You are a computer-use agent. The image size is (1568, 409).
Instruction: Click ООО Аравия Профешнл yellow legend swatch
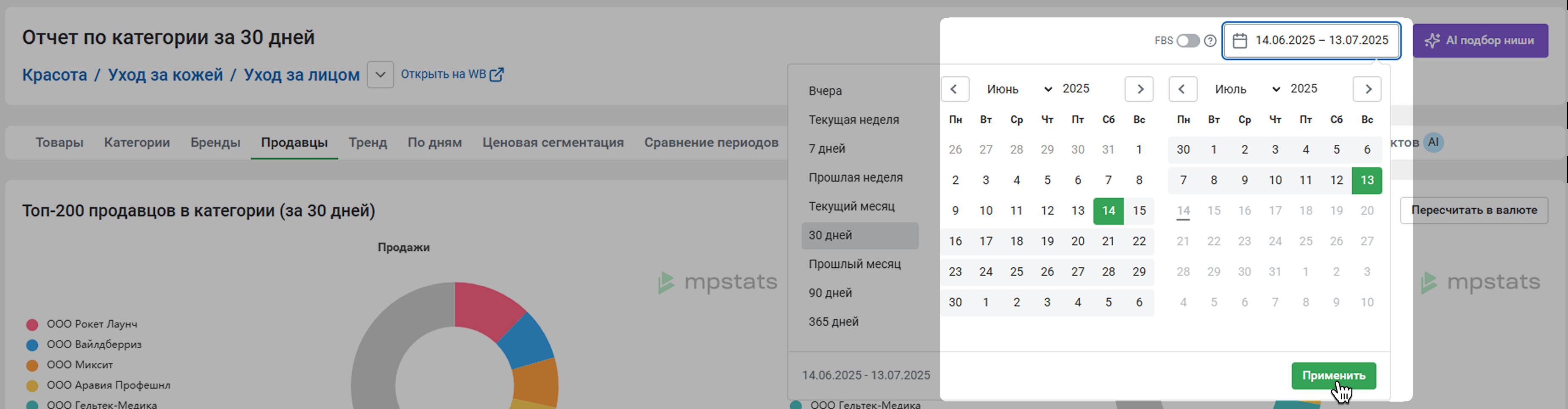point(32,386)
